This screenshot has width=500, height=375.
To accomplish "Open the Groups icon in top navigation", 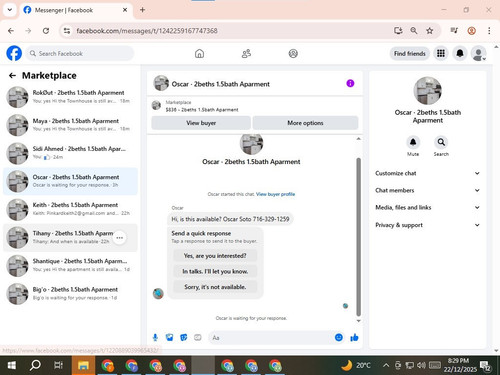I will (293, 53).
